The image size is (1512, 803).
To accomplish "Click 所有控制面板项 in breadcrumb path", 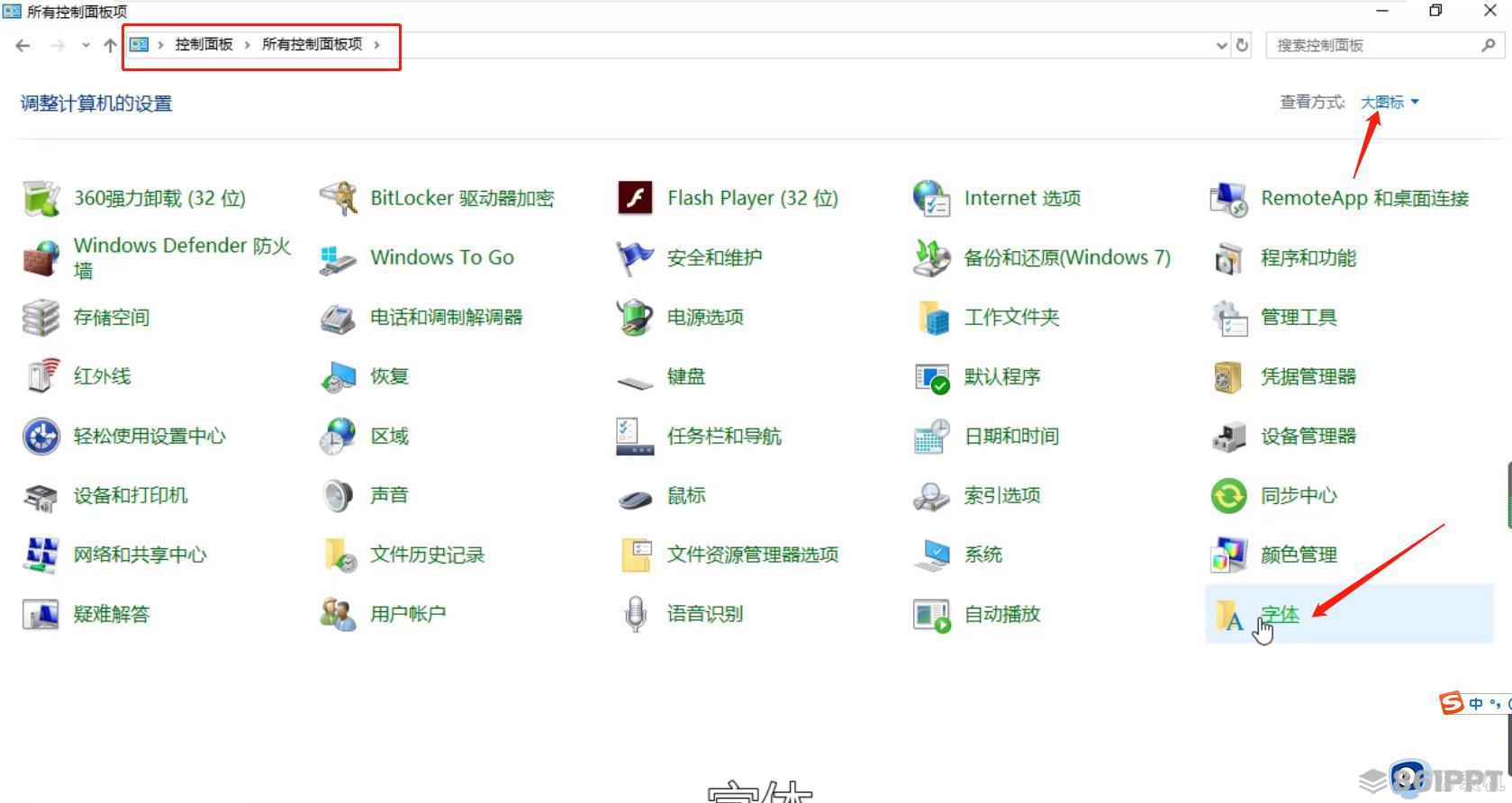I will (312, 44).
